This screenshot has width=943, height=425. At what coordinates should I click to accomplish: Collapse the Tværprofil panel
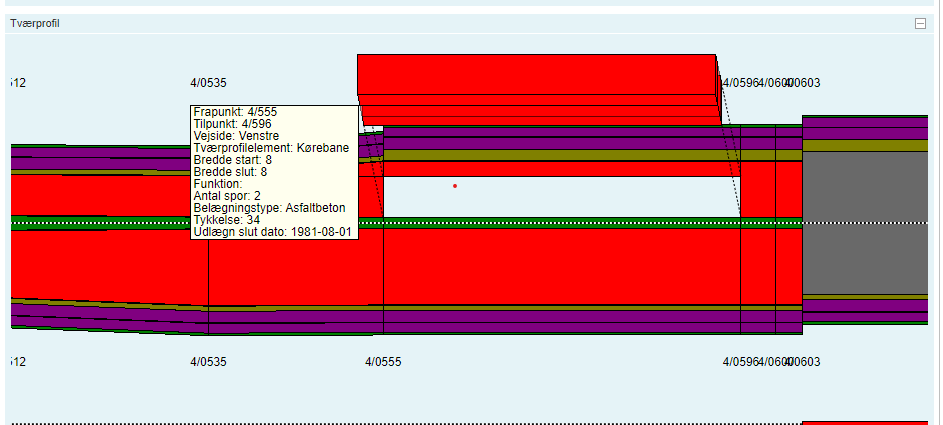[919, 23]
